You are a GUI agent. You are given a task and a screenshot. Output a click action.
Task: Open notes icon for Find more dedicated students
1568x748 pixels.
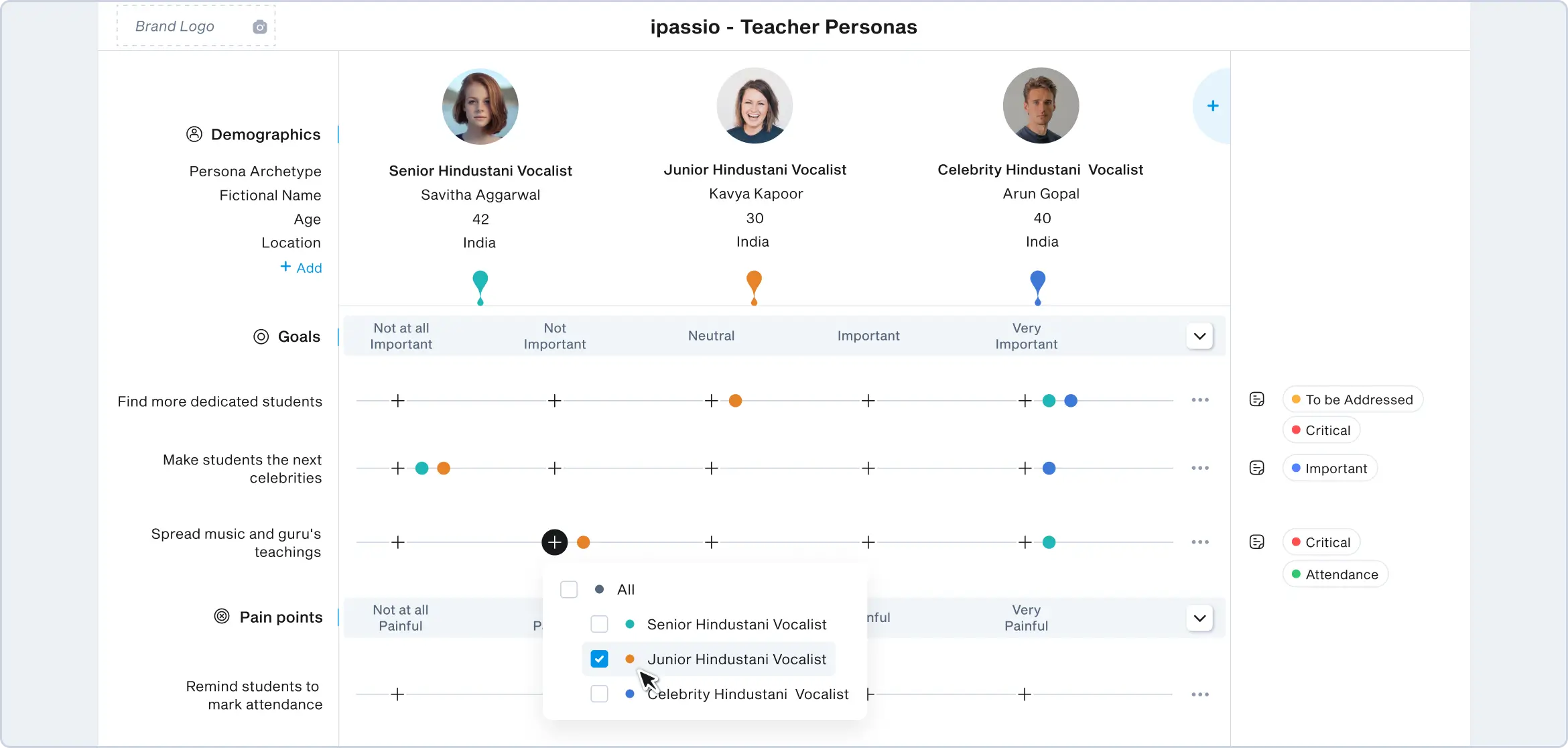(1256, 399)
